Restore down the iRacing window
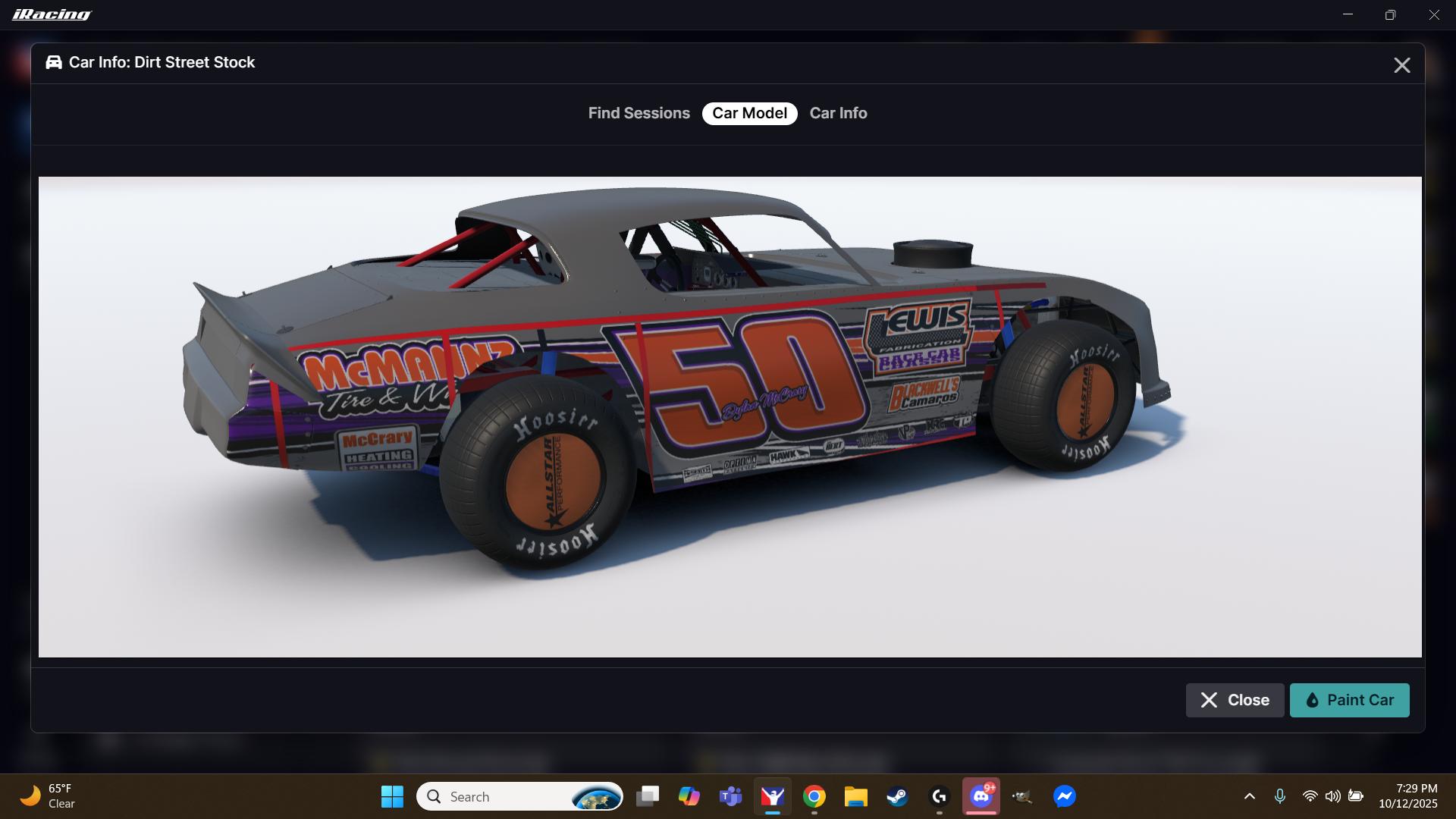 click(1390, 14)
